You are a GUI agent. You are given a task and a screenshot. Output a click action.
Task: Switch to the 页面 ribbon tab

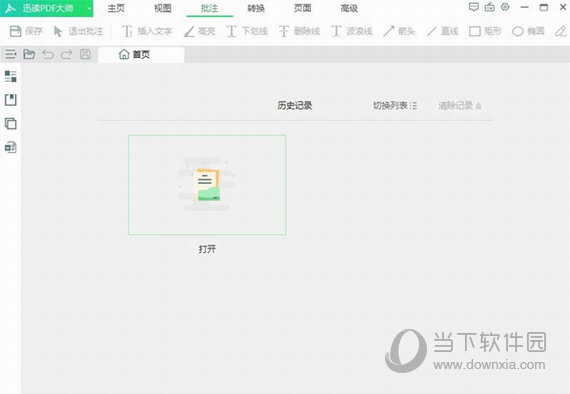click(302, 8)
